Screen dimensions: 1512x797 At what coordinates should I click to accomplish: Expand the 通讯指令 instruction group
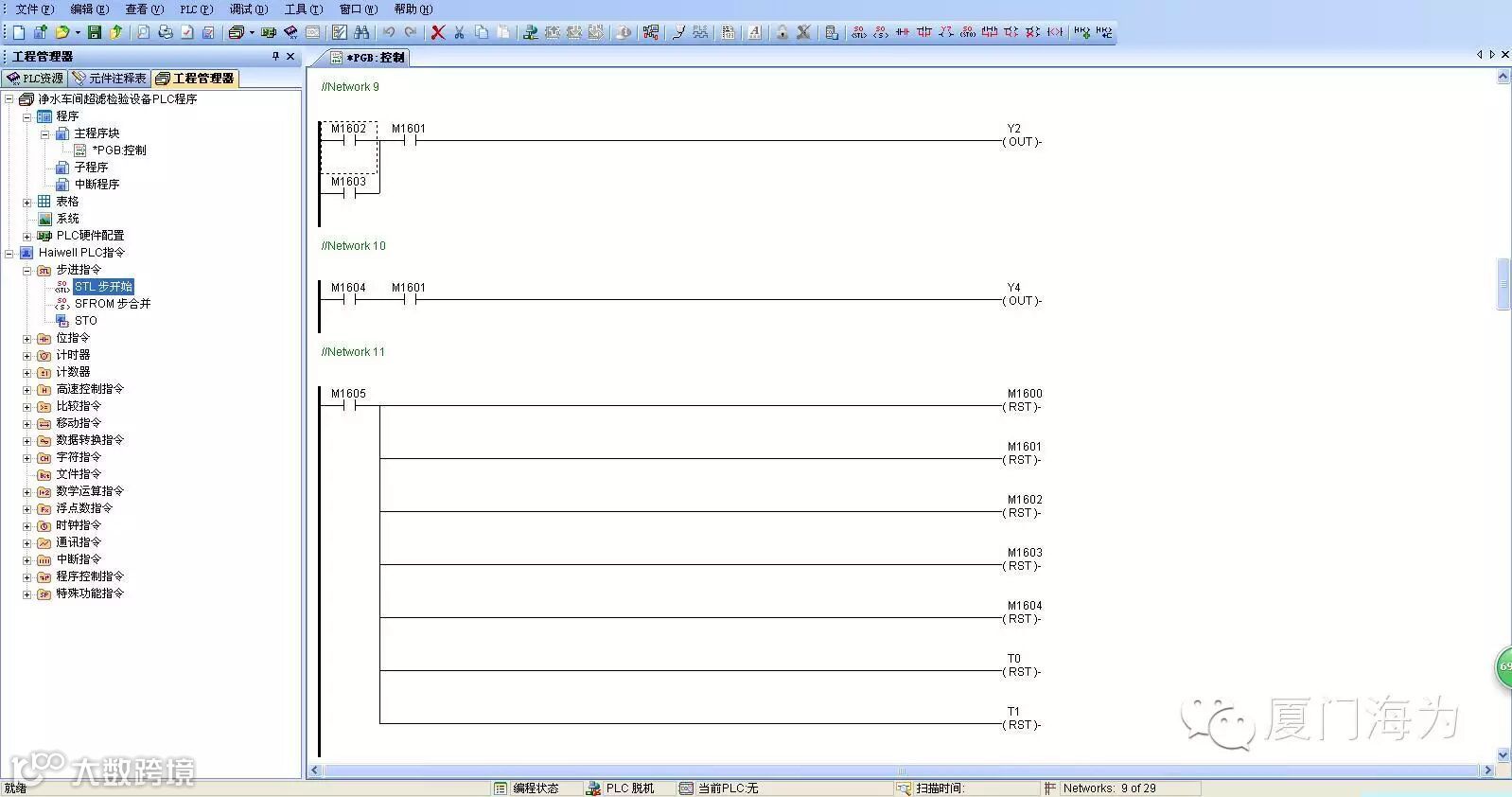pos(27,542)
